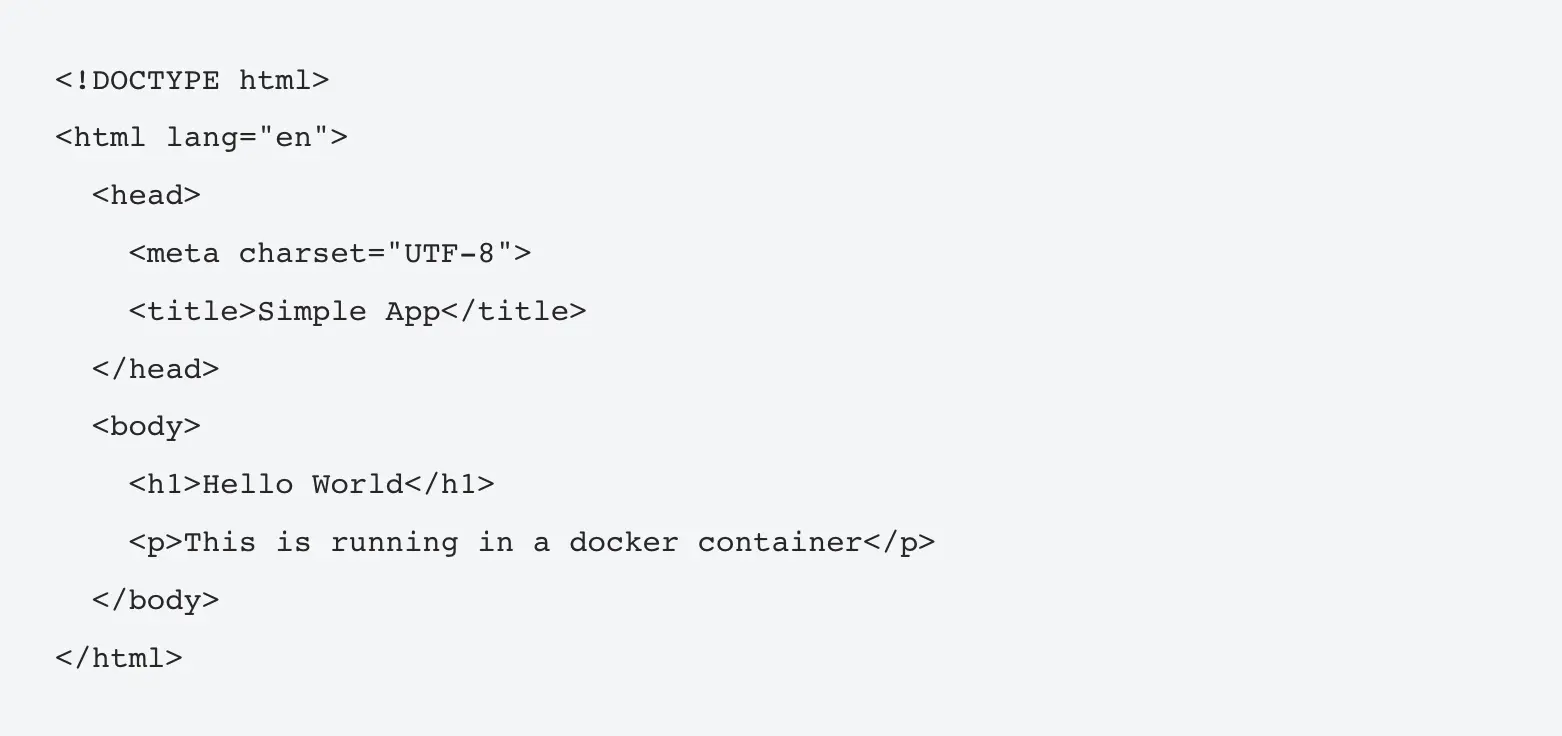1562x736 pixels.
Task: Click the "UTF-8" charset value
Action: 449,253
